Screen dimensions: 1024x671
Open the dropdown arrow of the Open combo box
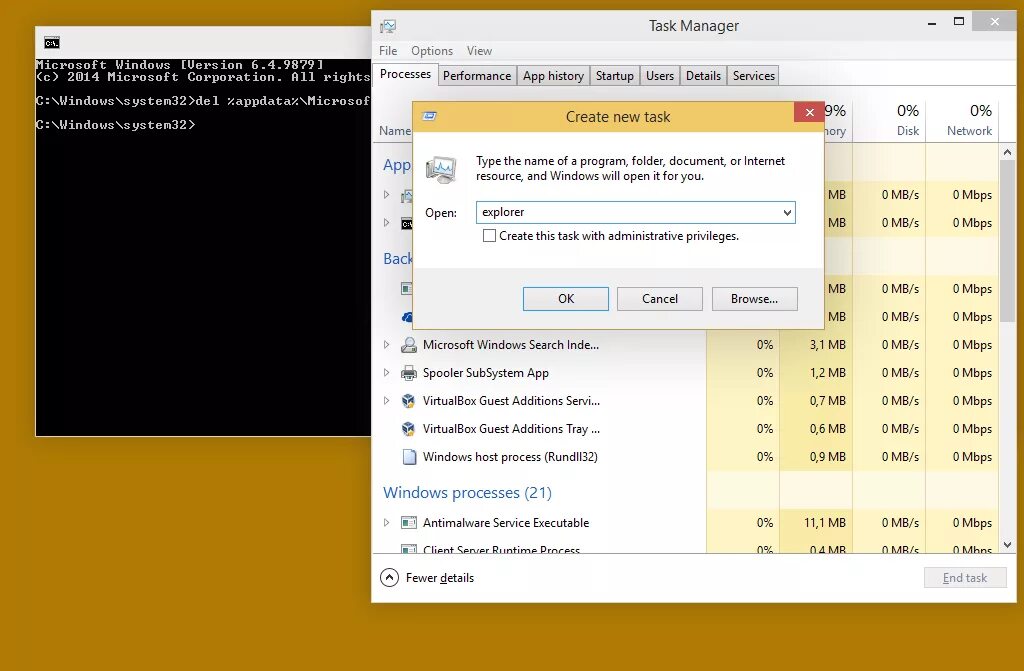[x=787, y=212]
